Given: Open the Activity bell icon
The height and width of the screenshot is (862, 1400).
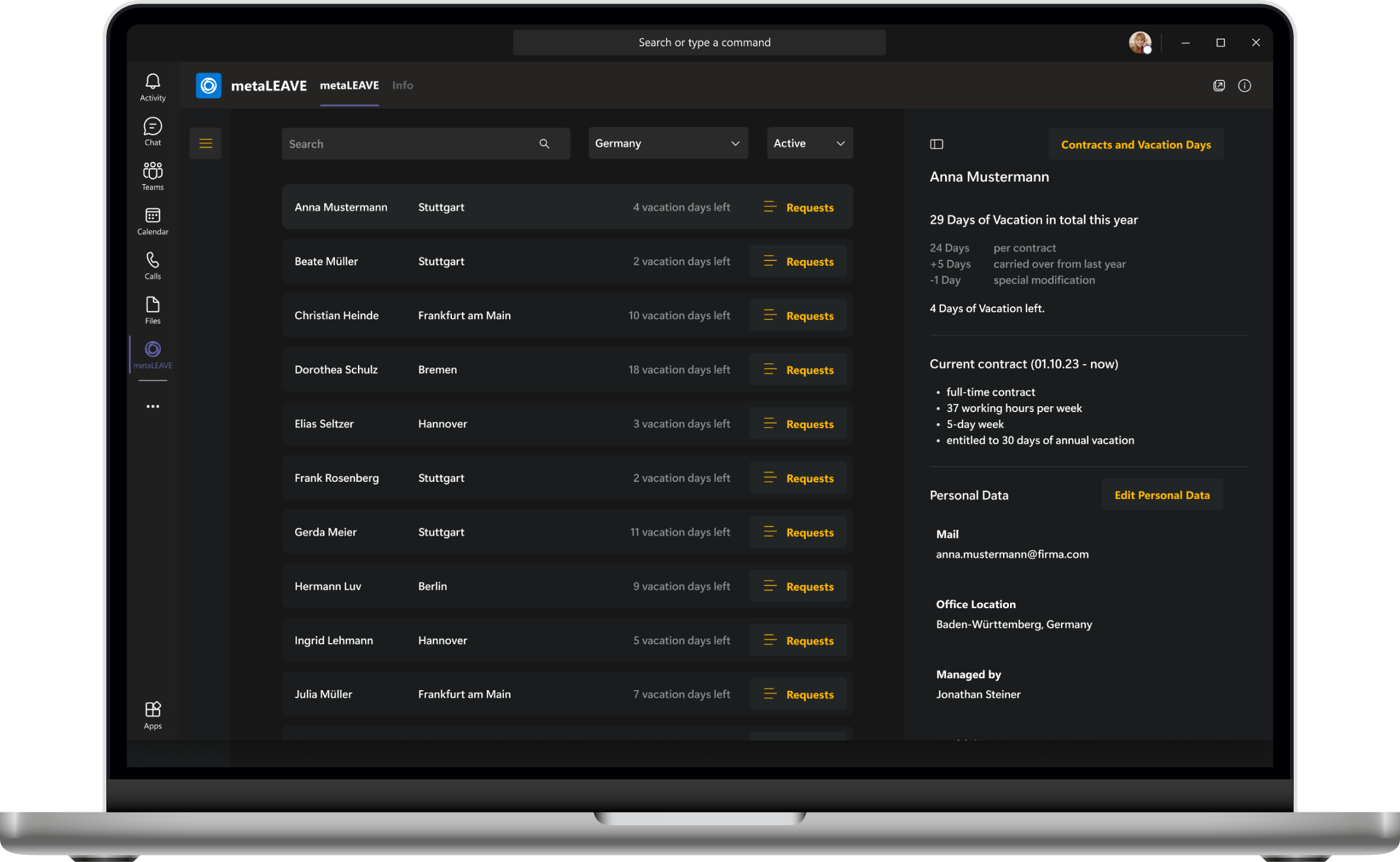Looking at the screenshot, I should 152,87.
